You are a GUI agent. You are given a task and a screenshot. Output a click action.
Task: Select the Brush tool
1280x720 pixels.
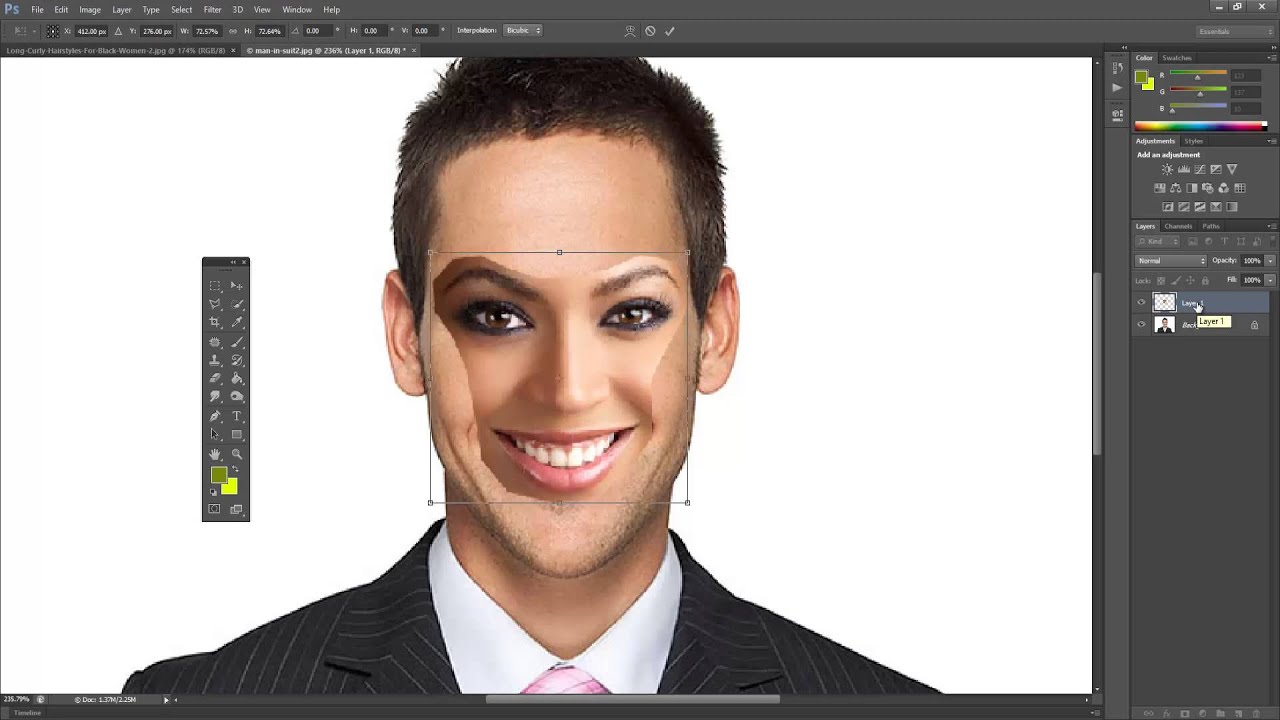tap(237, 342)
